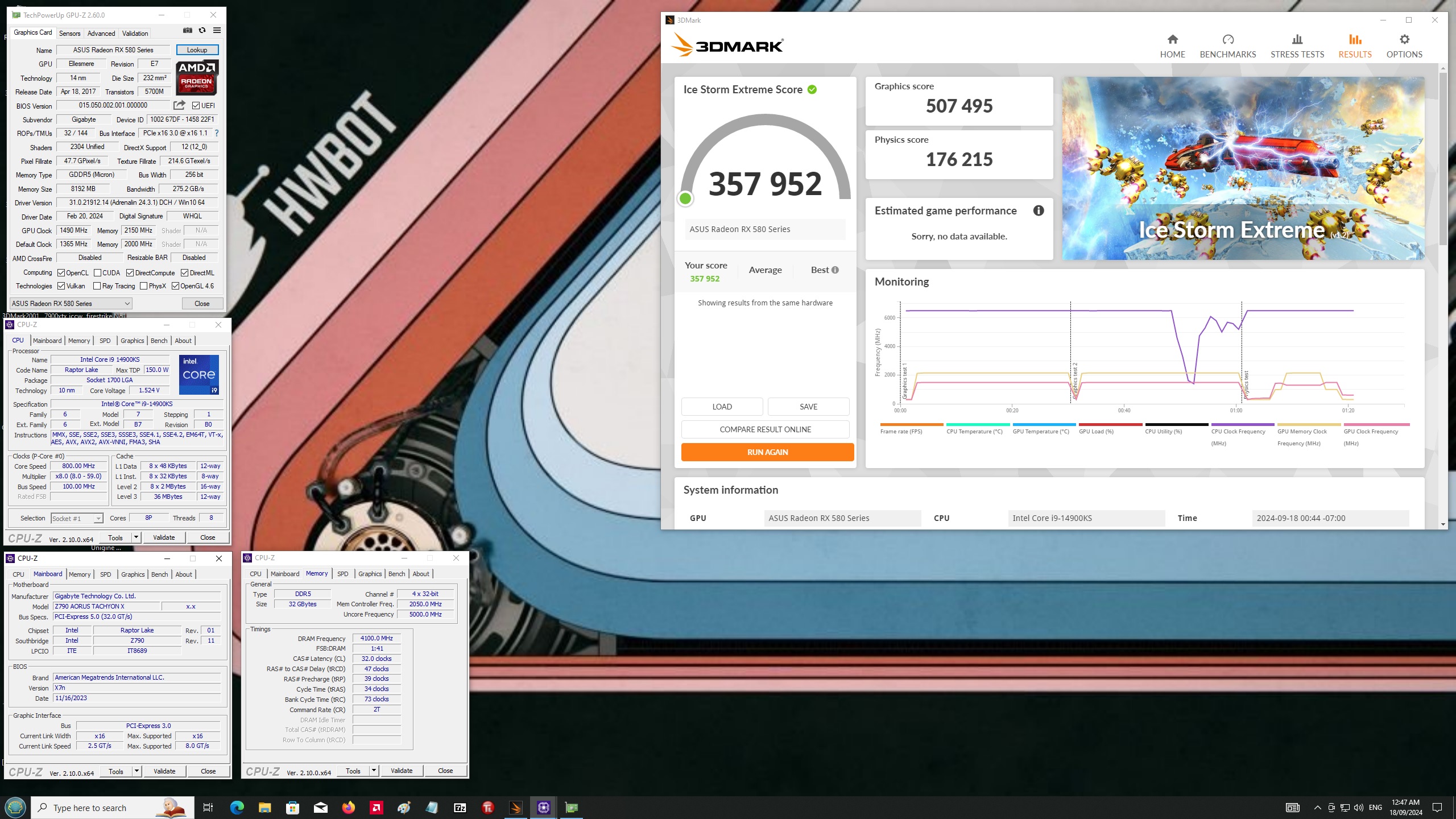Viewport: 1456px width, 819px height.
Task: Click SAVE in 3DMark results
Action: tap(808, 407)
